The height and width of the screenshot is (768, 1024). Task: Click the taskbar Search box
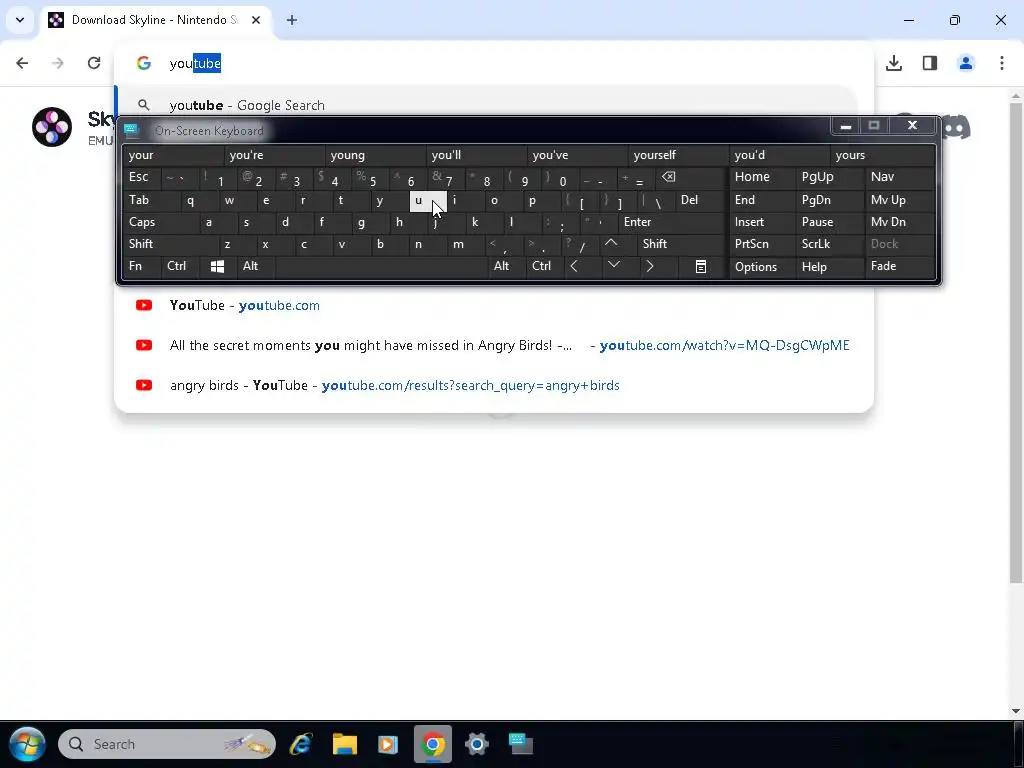coord(167,744)
